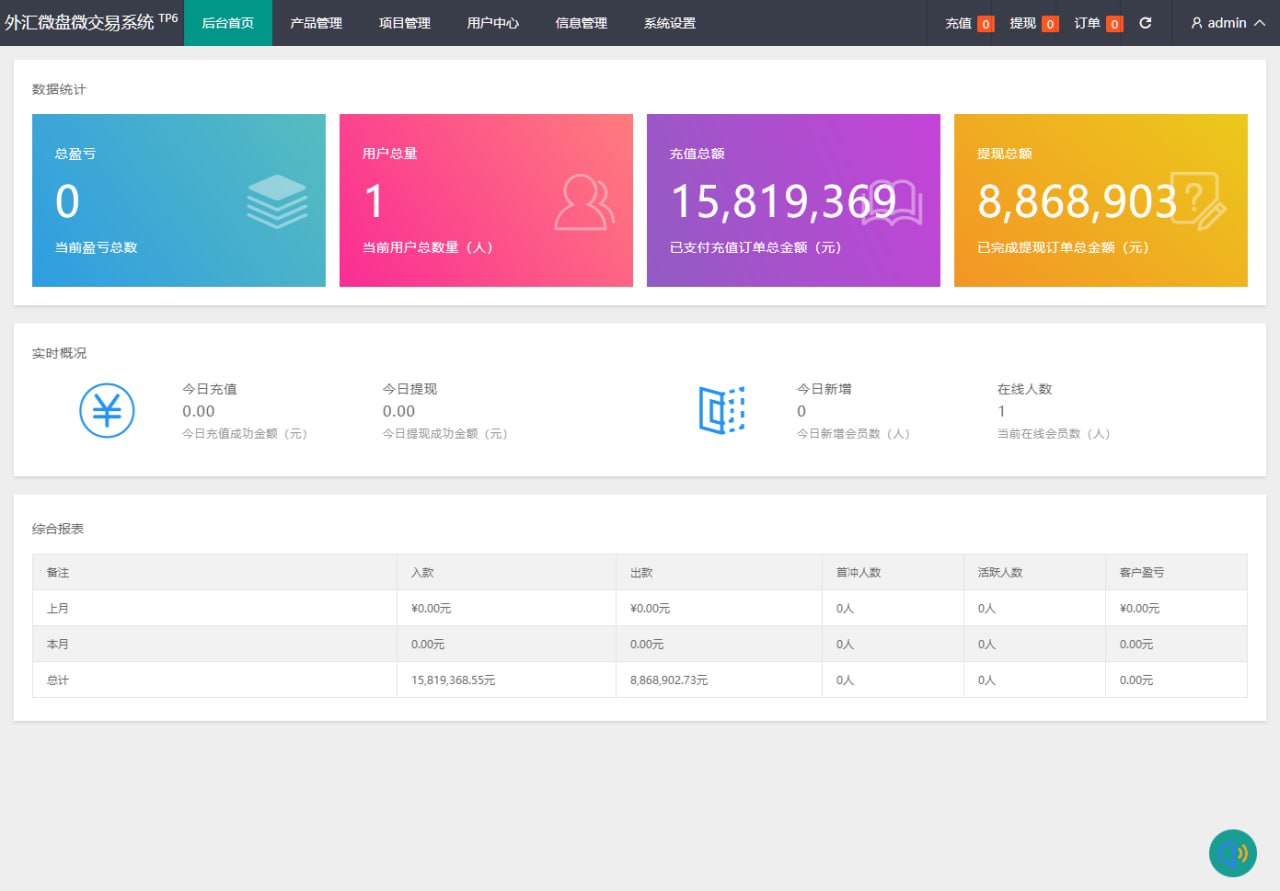Click 已完成提现订单总金额 caption
The height and width of the screenshot is (891, 1280).
click(x=1063, y=247)
